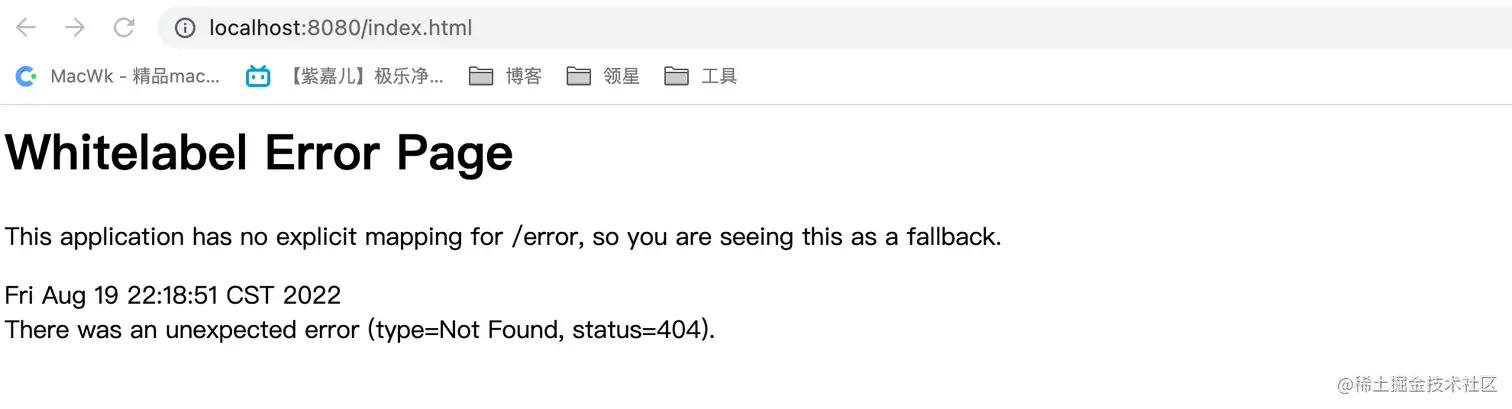Click the MacWk bookmark favicon
Screen dimensions: 1512x409
click(x=27, y=76)
